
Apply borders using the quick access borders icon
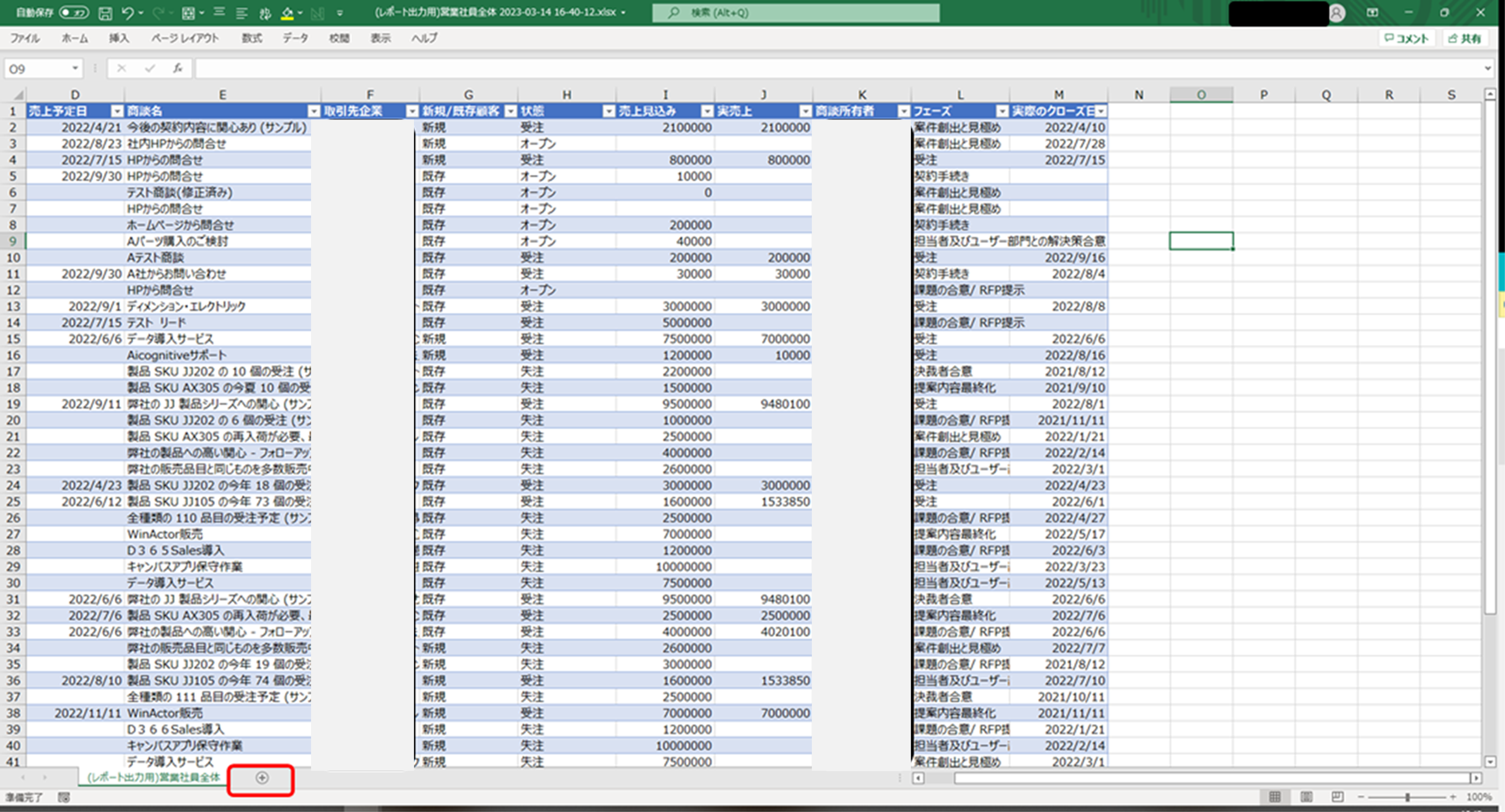coord(188,13)
